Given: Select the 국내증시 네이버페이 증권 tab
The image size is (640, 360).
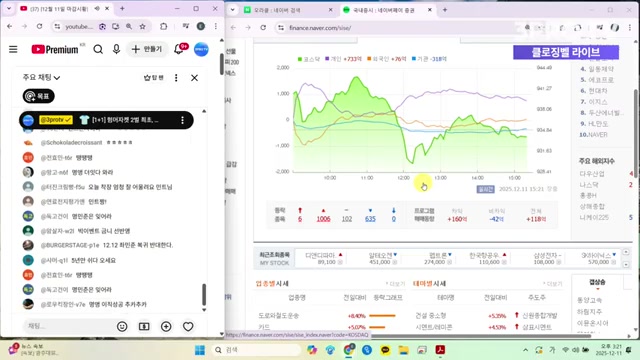Looking at the screenshot, I should pyautogui.click(x=383, y=10).
